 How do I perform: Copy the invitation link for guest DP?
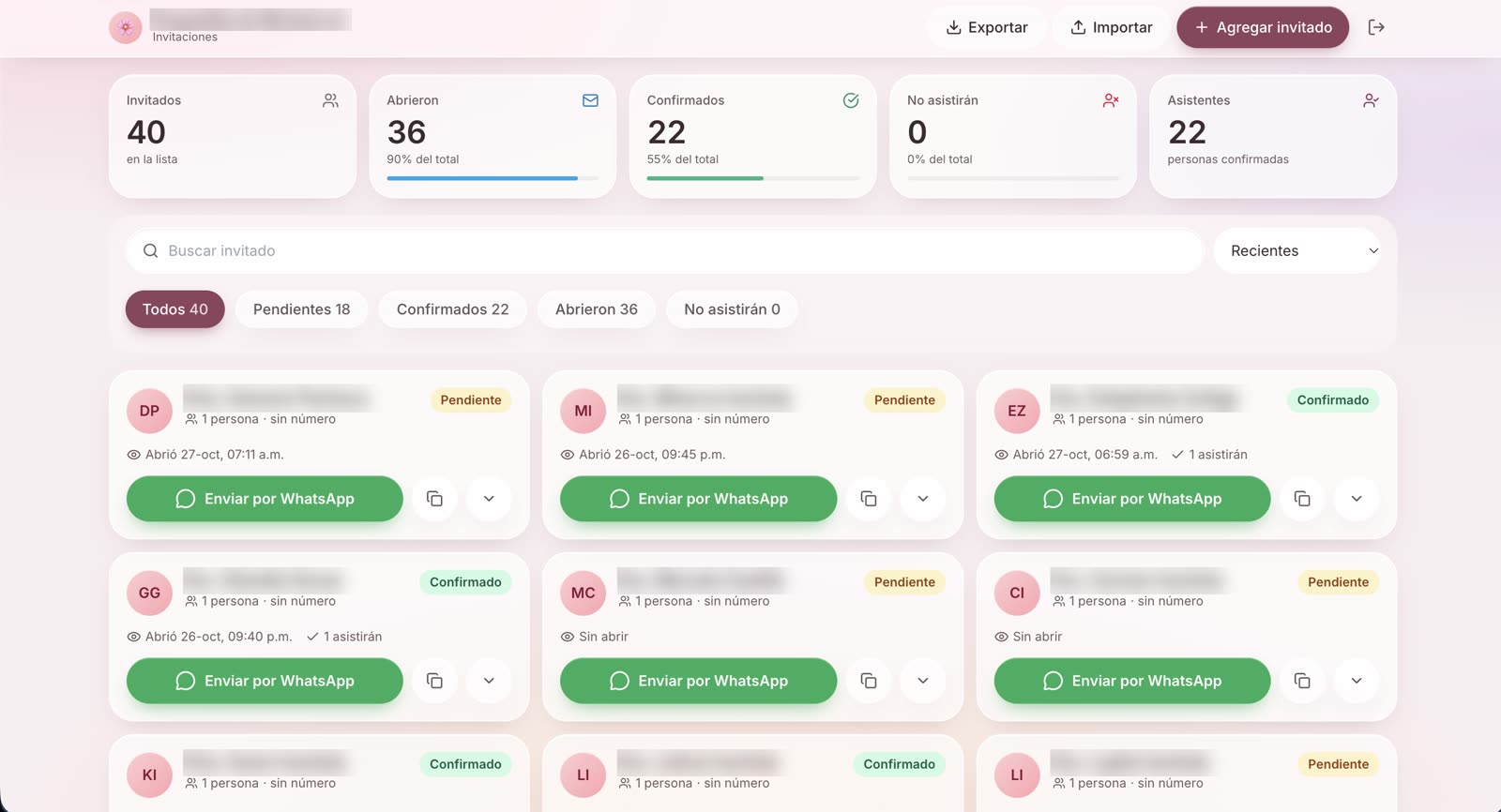coord(434,499)
